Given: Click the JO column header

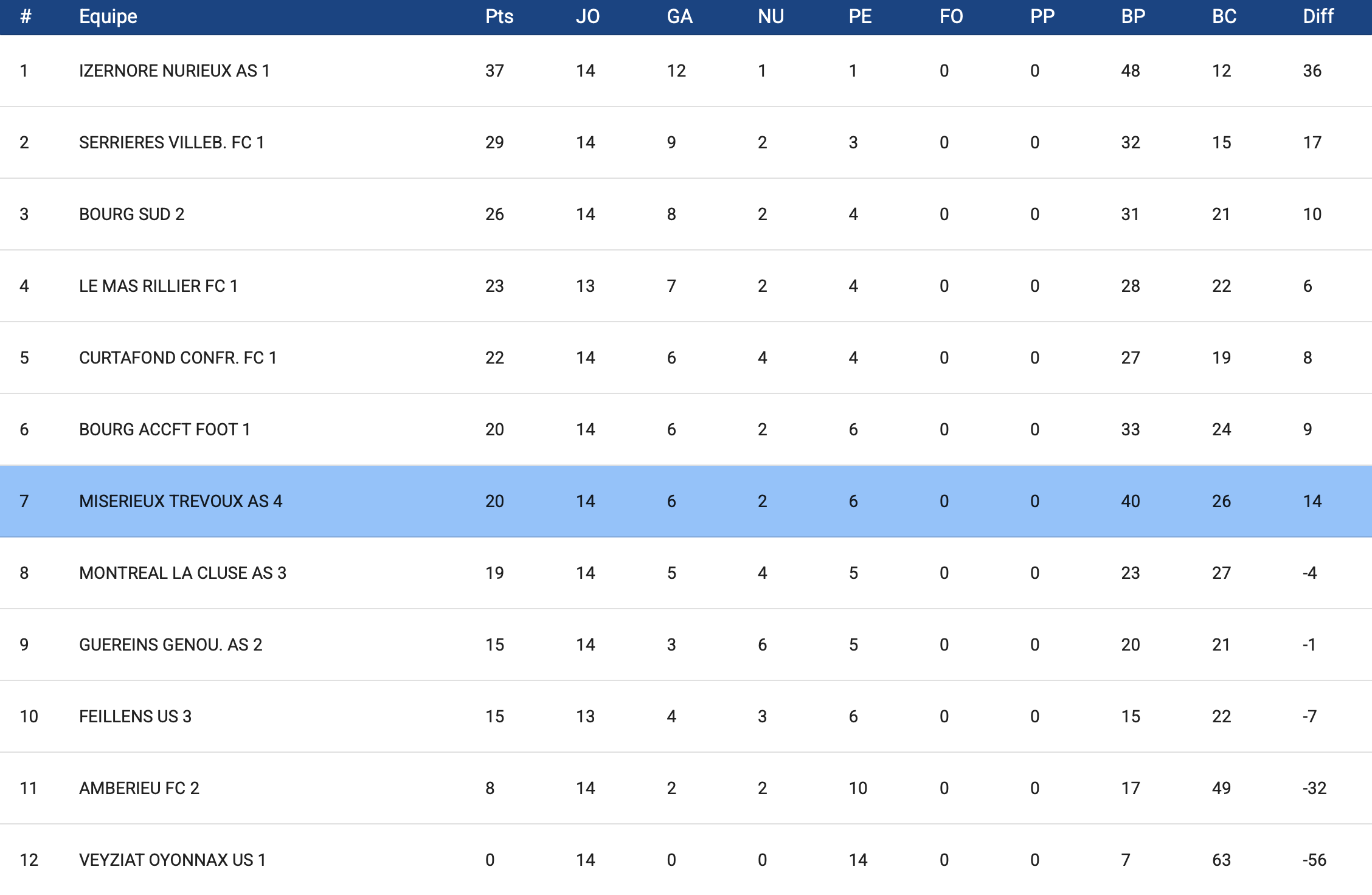Looking at the screenshot, I should (x=587, y=16).
